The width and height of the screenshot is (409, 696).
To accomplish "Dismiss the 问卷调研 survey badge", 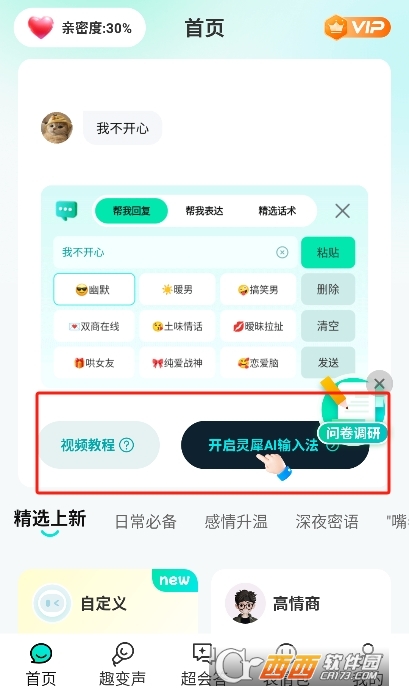I will [379, 383].
